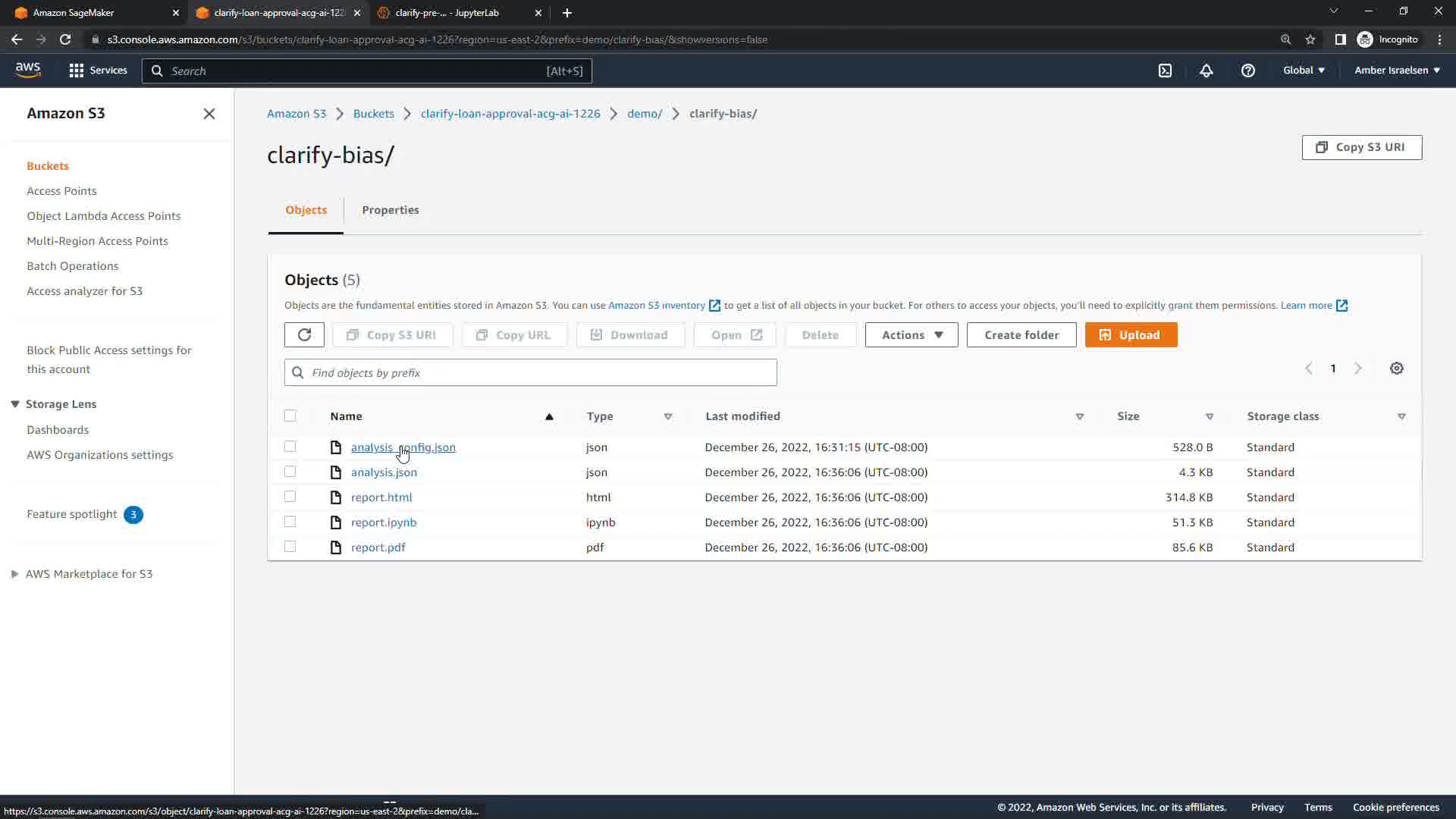Select the report.html checkbox
This screenshot has width=1456, height=819.
tap(290, 497)
